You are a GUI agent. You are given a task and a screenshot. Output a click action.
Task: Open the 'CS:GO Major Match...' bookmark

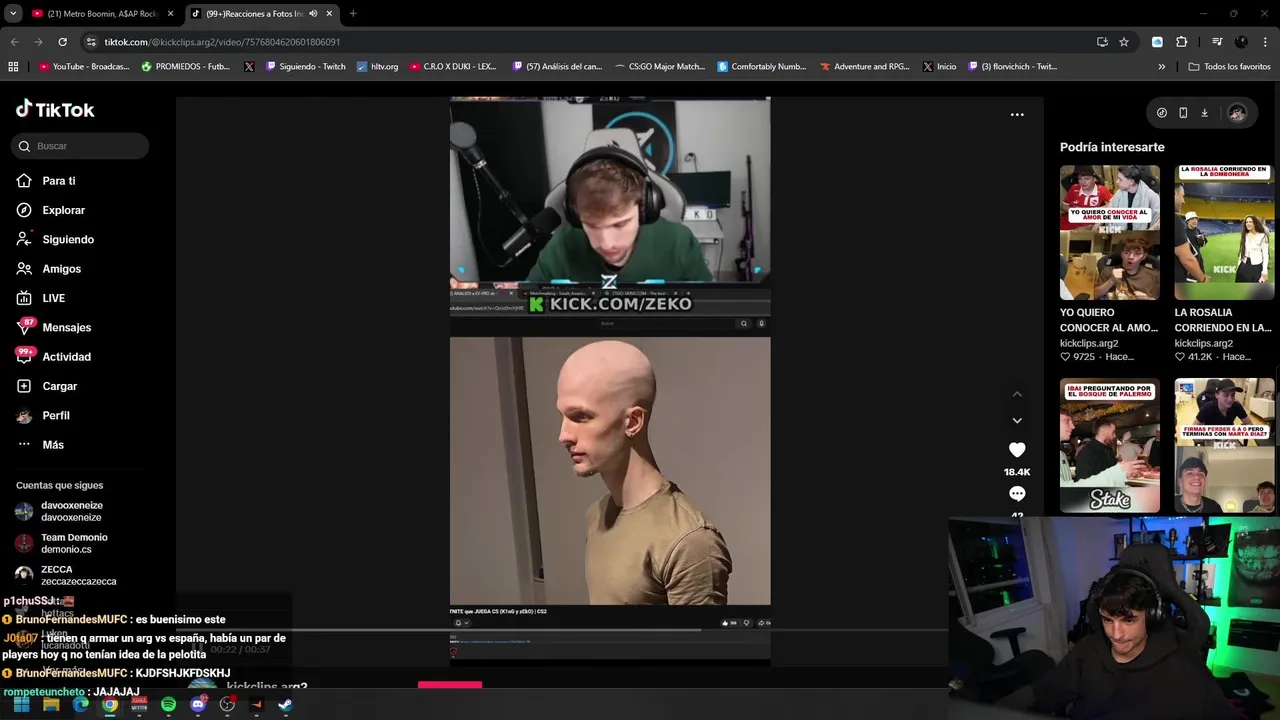coord(658,67)
